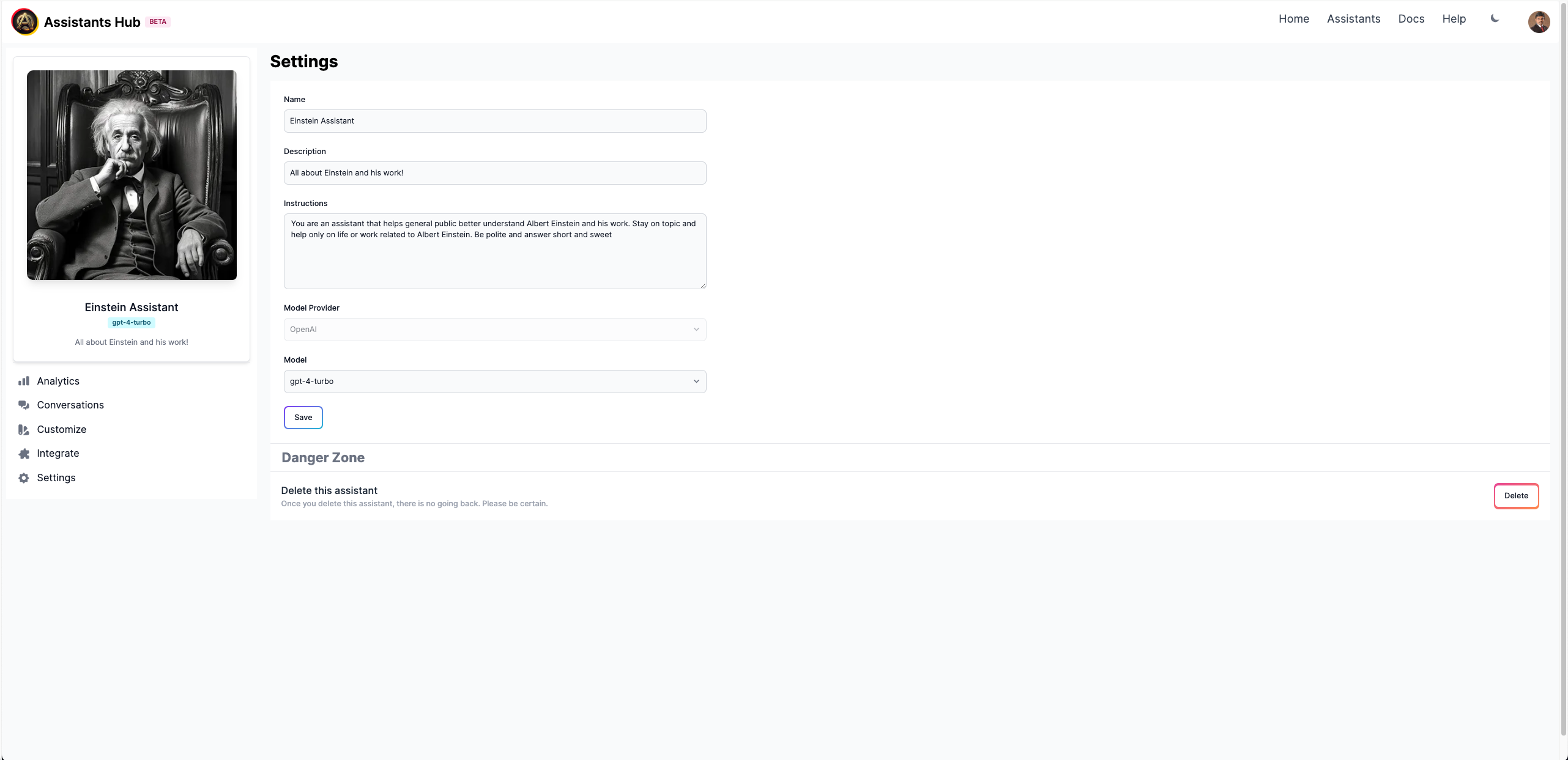Click the Integrate puzzle piece icon
This screenshot has height=760, width=1568.
point(24,453)
